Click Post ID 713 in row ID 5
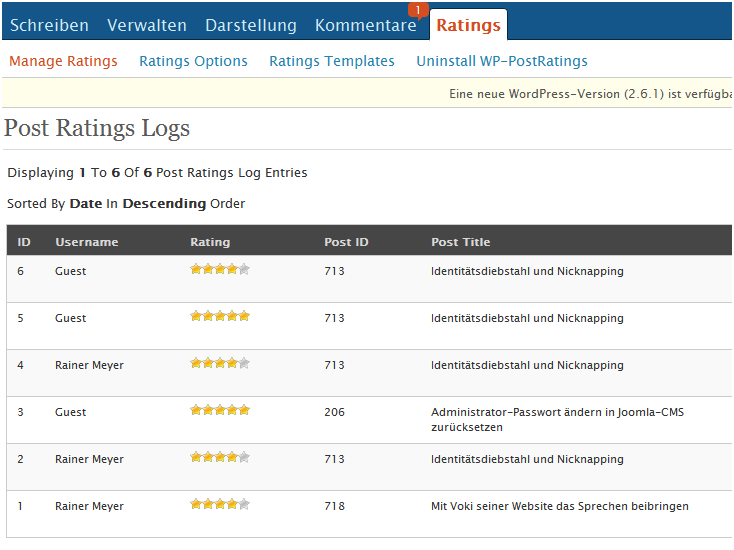Image resolution: width=734 pixels, height=550 pixels. [334, 318]
